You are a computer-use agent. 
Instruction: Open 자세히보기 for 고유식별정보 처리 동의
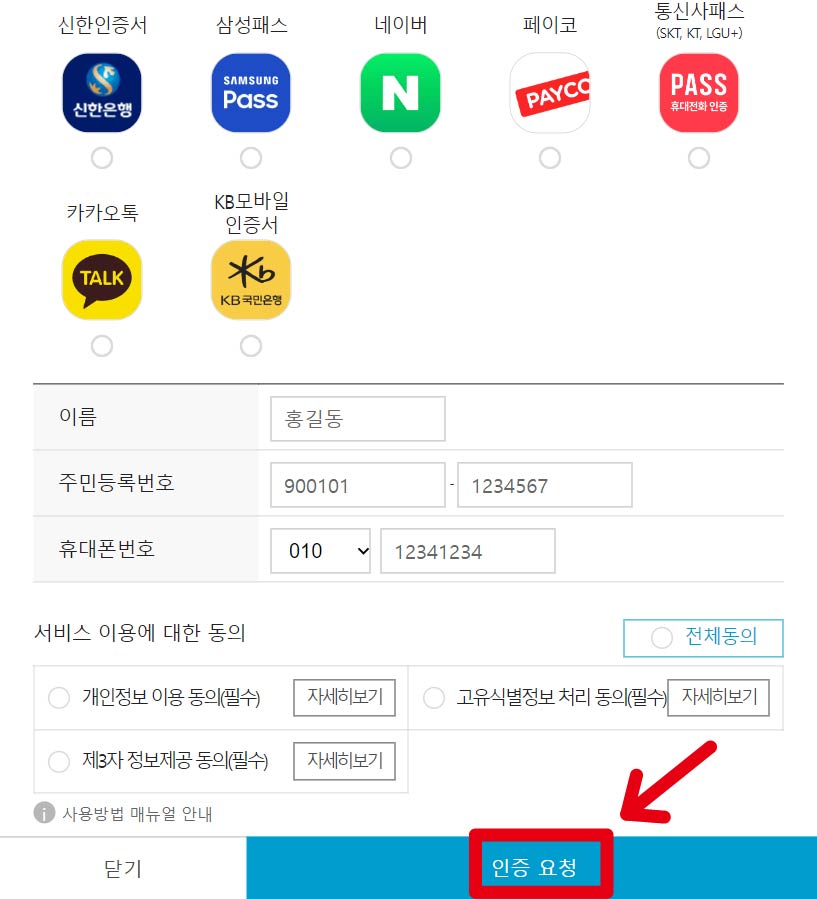click(718, 697)
